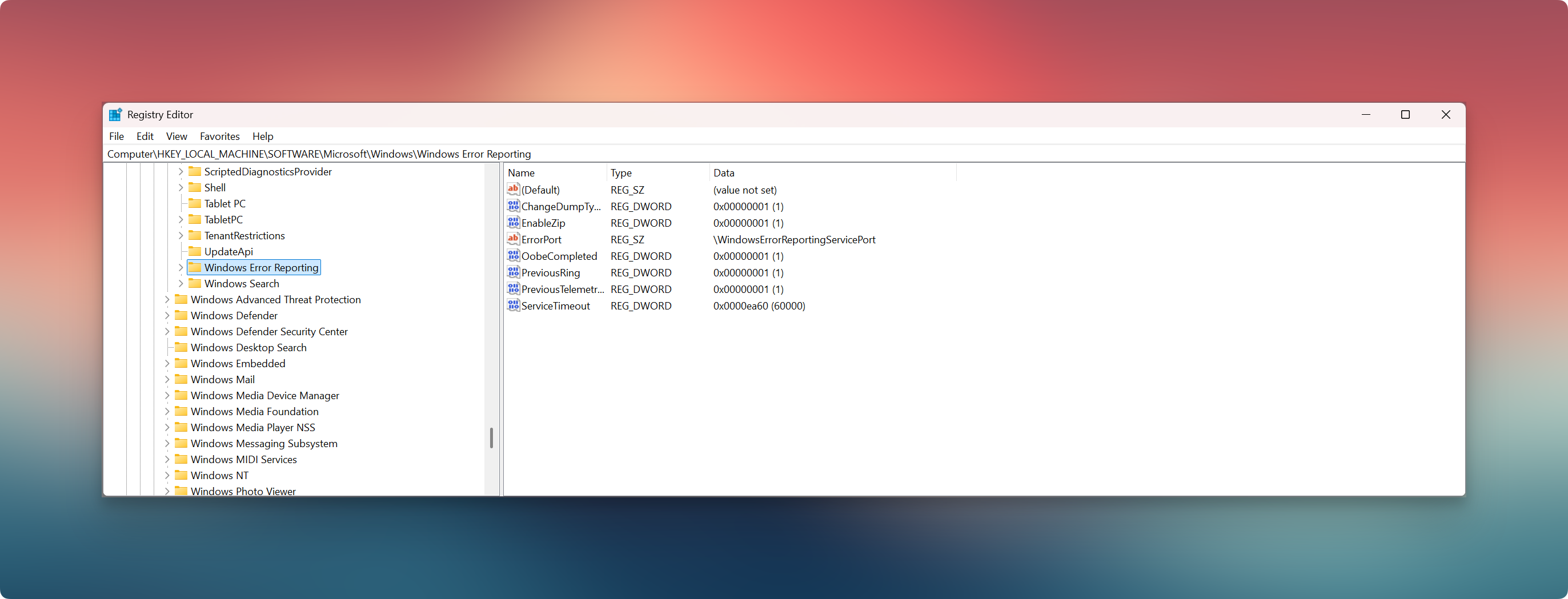Screen dimensions: 1568x599
Task: Click the TenantRestrictions folder icon
Action: coord(195,235)
